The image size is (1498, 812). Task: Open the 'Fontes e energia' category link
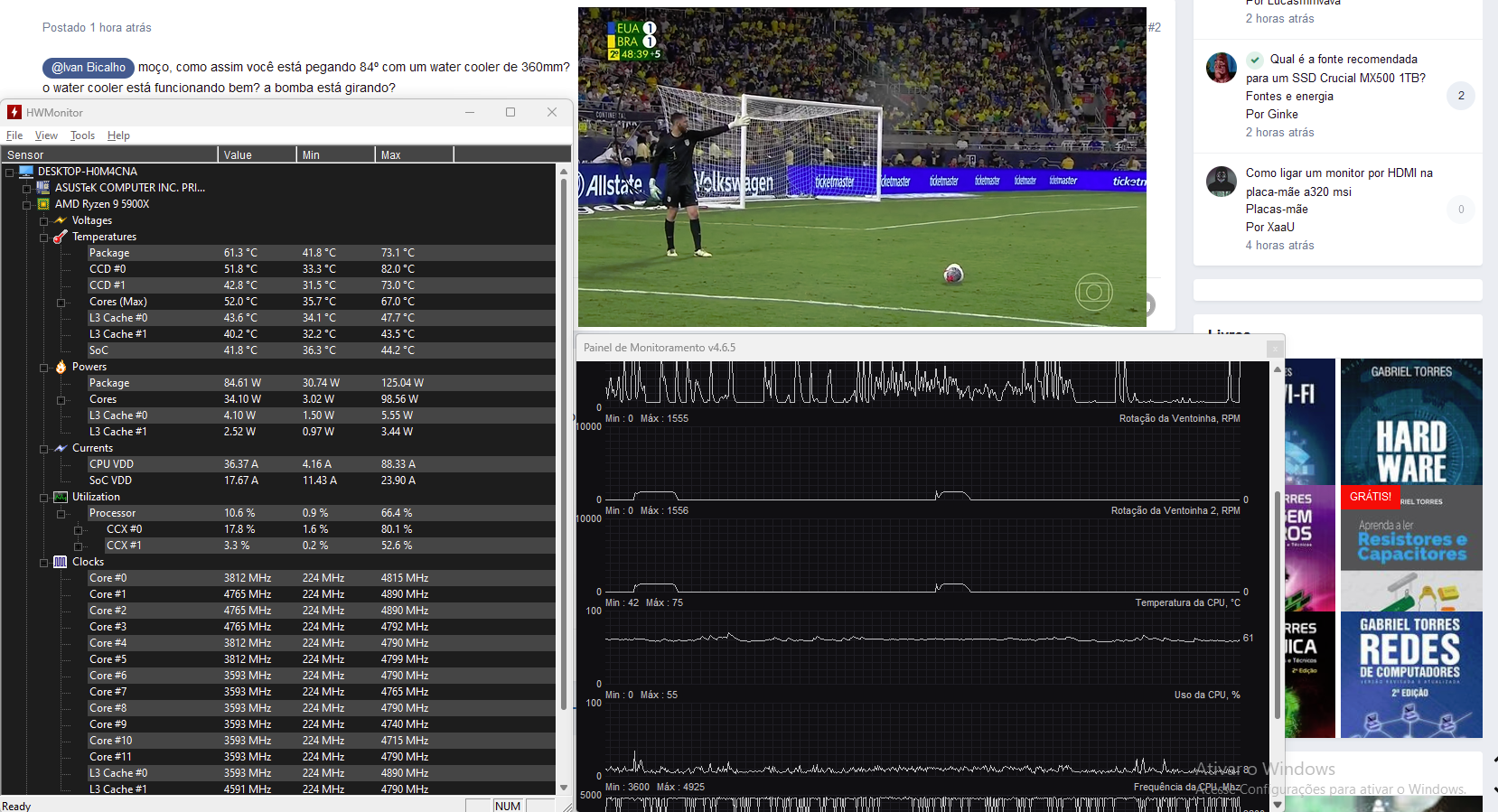coord(1289,97)
